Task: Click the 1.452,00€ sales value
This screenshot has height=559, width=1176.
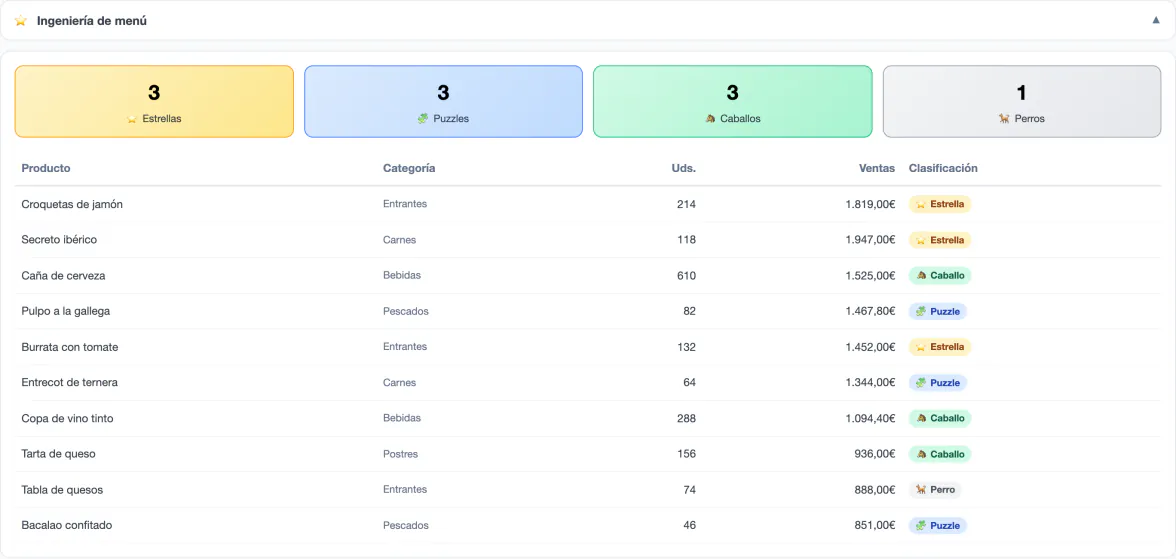Action: click(870, 347)
